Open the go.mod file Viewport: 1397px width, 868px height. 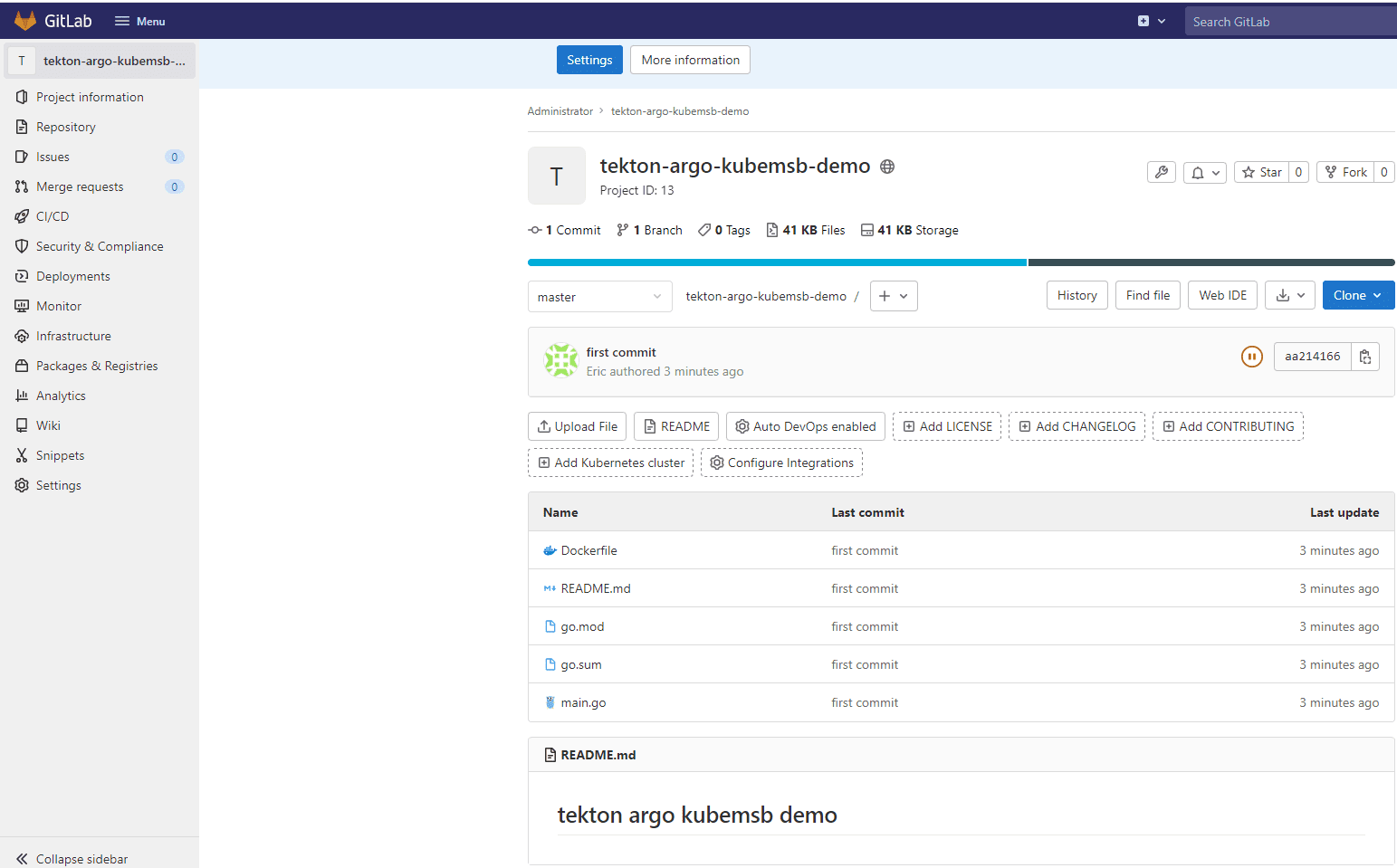click(x=582, y=626)
